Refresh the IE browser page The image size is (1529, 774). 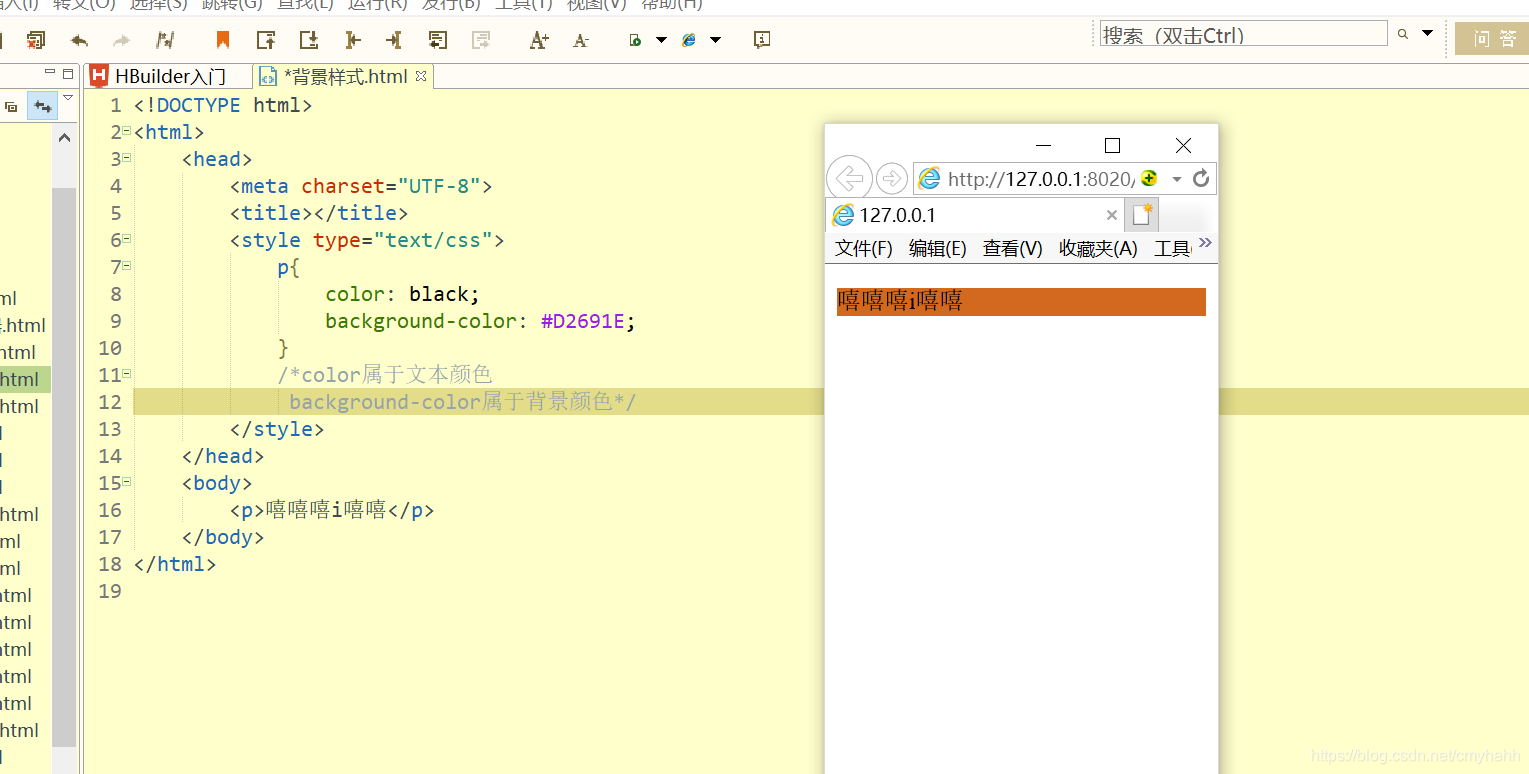[x=1201, y=178]
